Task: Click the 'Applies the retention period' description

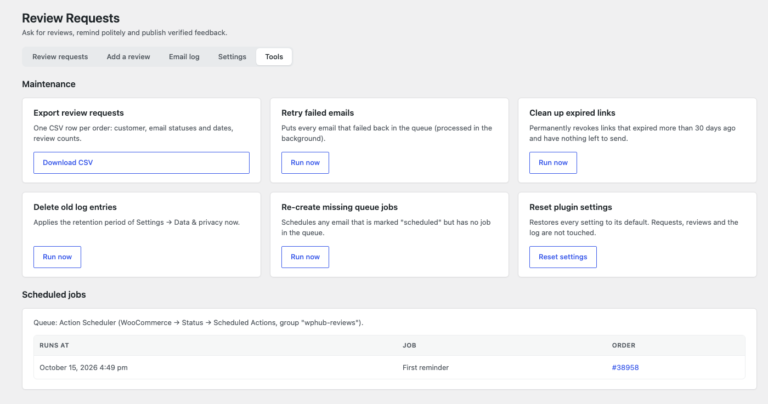Action: pyautogui.click(x=137, y=222)
